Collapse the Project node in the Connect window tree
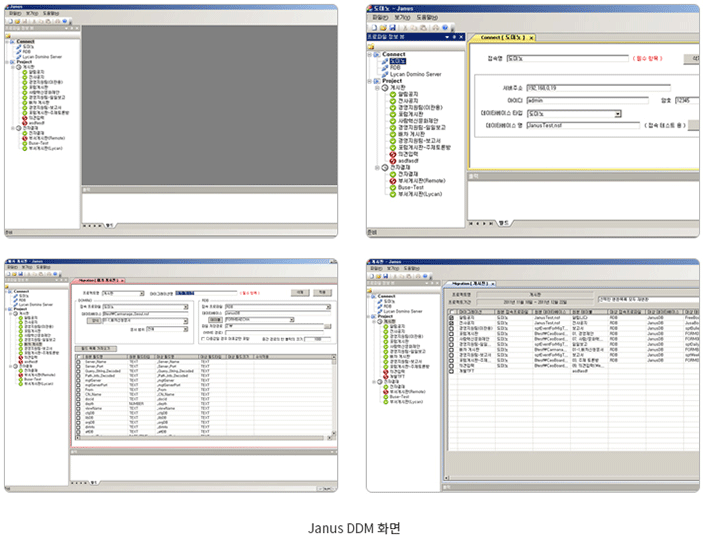 coord(370,81)
